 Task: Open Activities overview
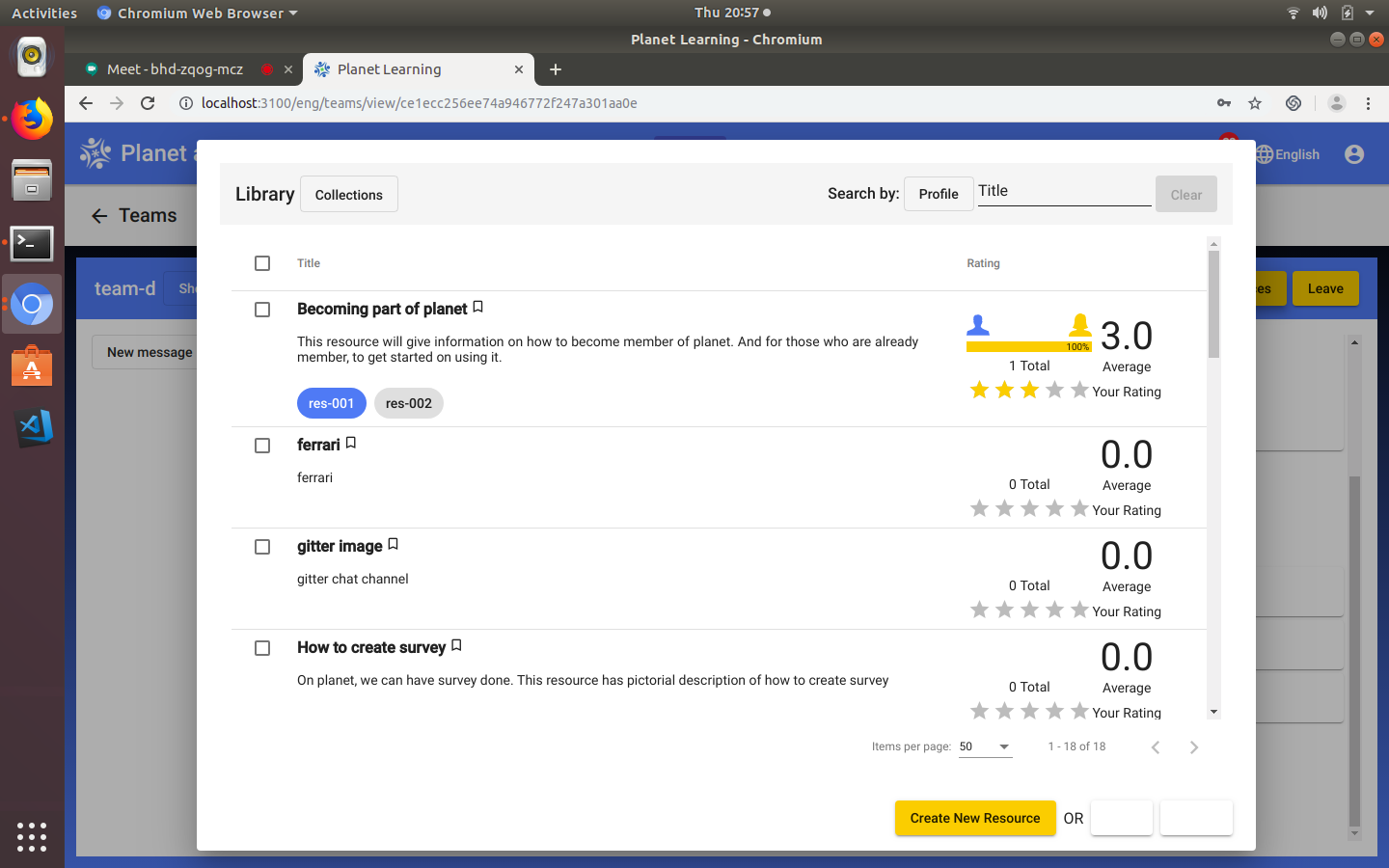[44, 13]
